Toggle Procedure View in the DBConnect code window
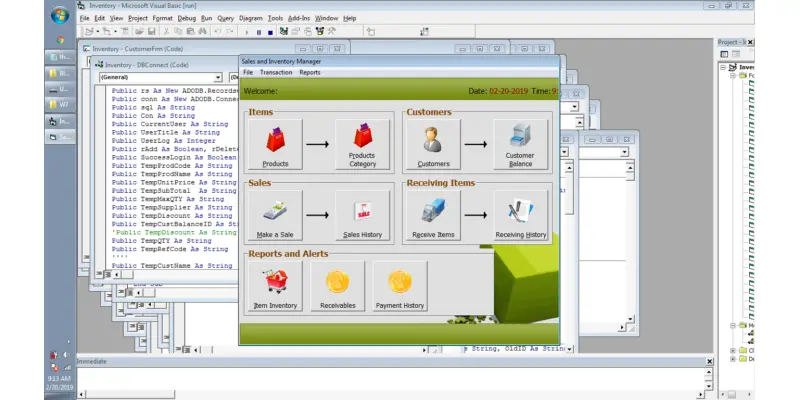This screenshot has width=800, height=400. pyautogui.click(x=99, y=274)
